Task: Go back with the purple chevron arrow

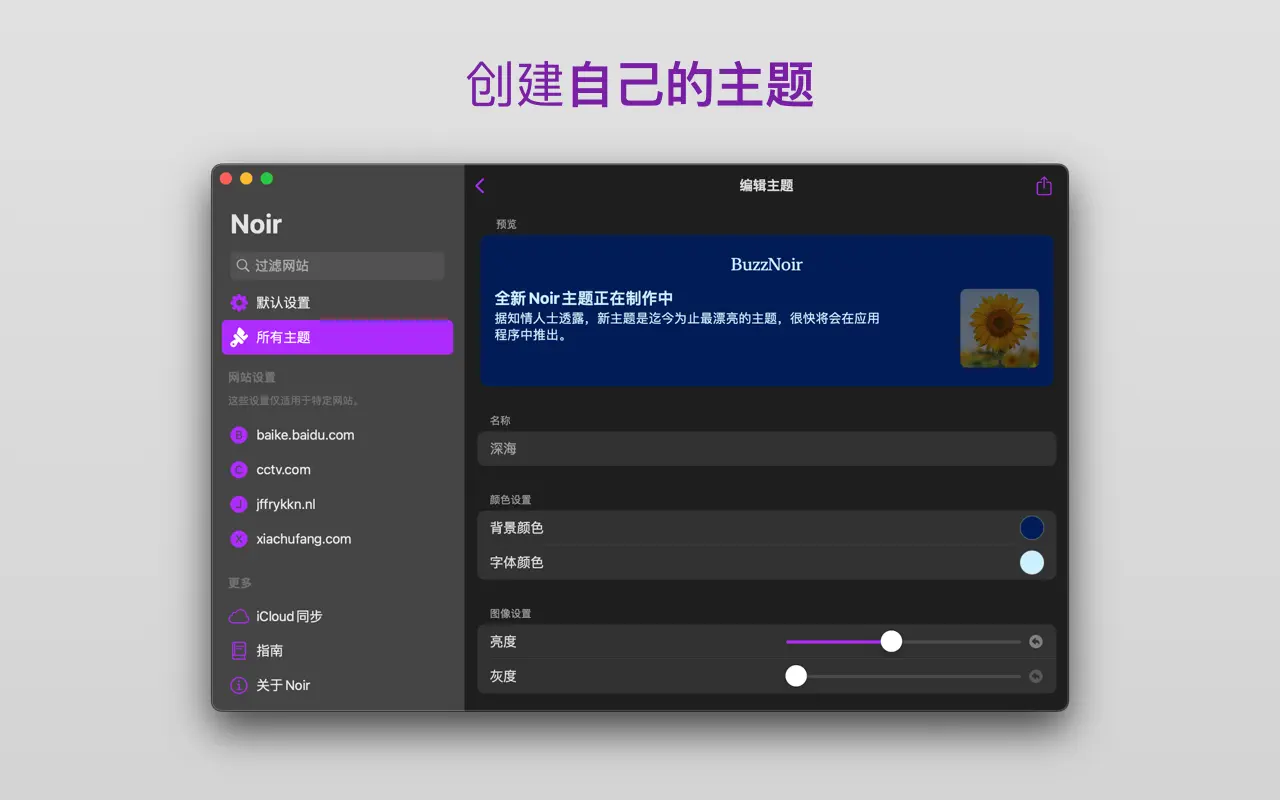Action: [480, 186]
